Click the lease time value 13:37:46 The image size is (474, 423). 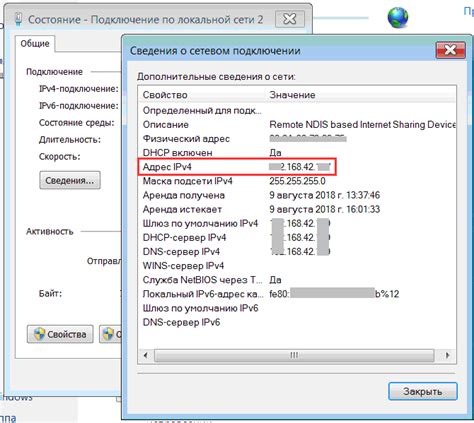pyautogui.click(x=363, y=195)
